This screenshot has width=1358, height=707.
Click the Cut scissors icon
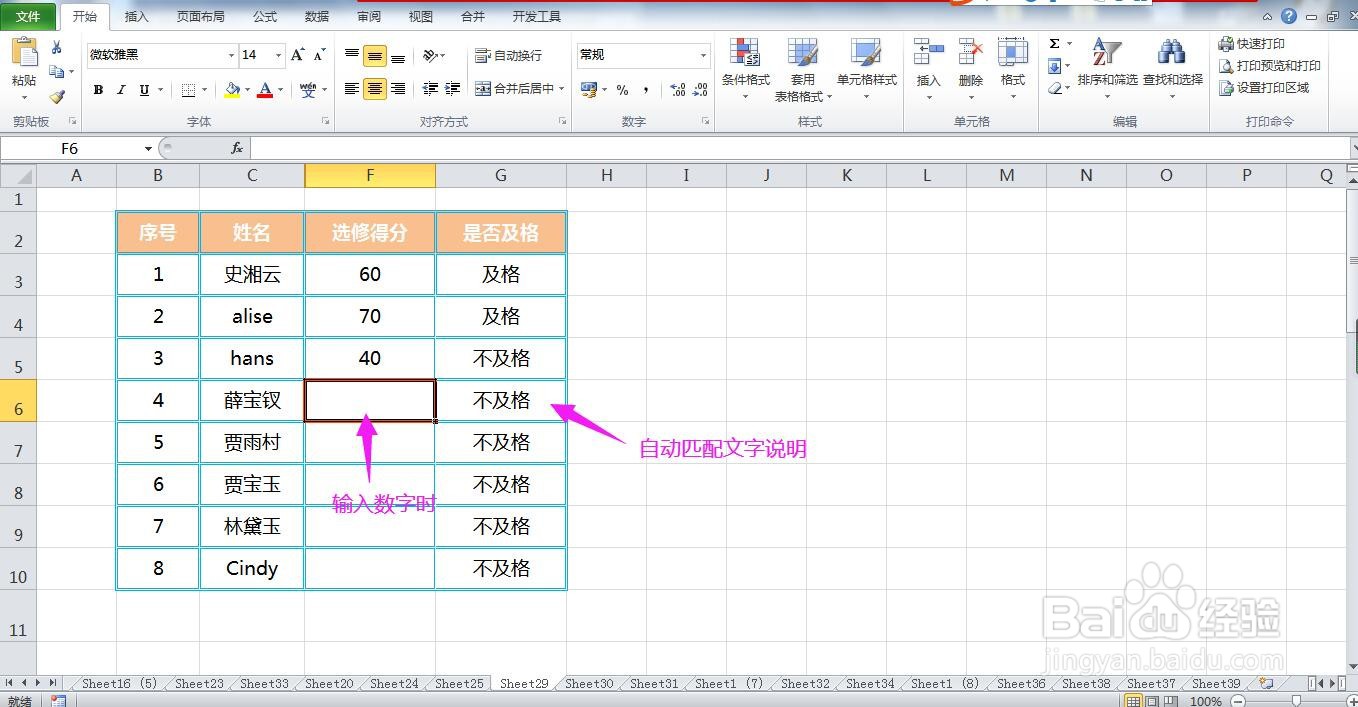(57, 47)
